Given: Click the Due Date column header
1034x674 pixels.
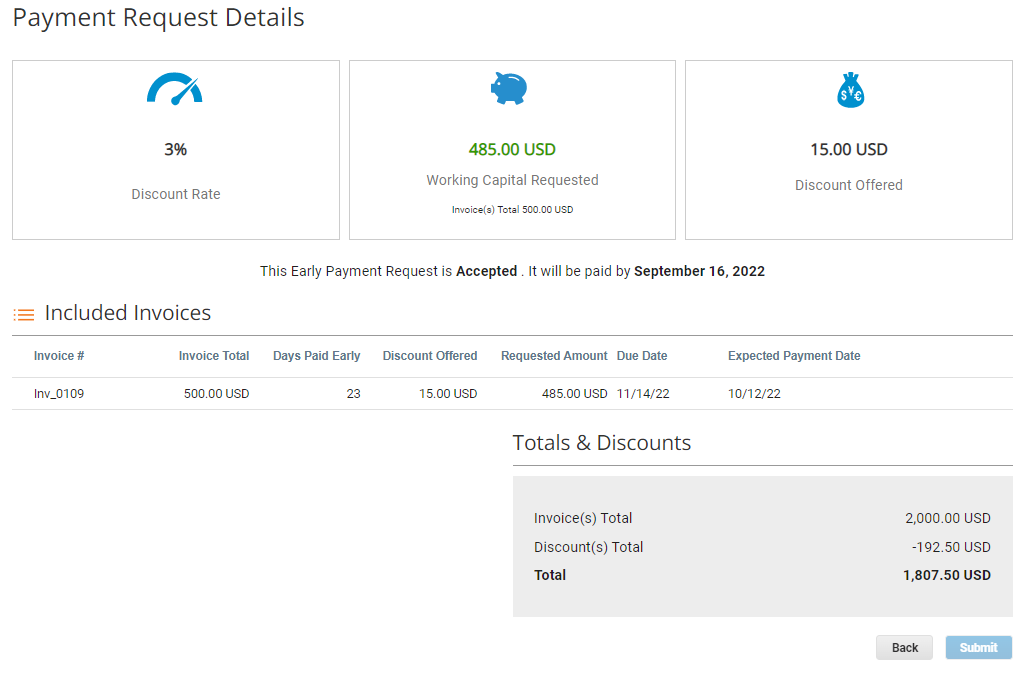Looking at the screenshot, I should pos(642,356).
